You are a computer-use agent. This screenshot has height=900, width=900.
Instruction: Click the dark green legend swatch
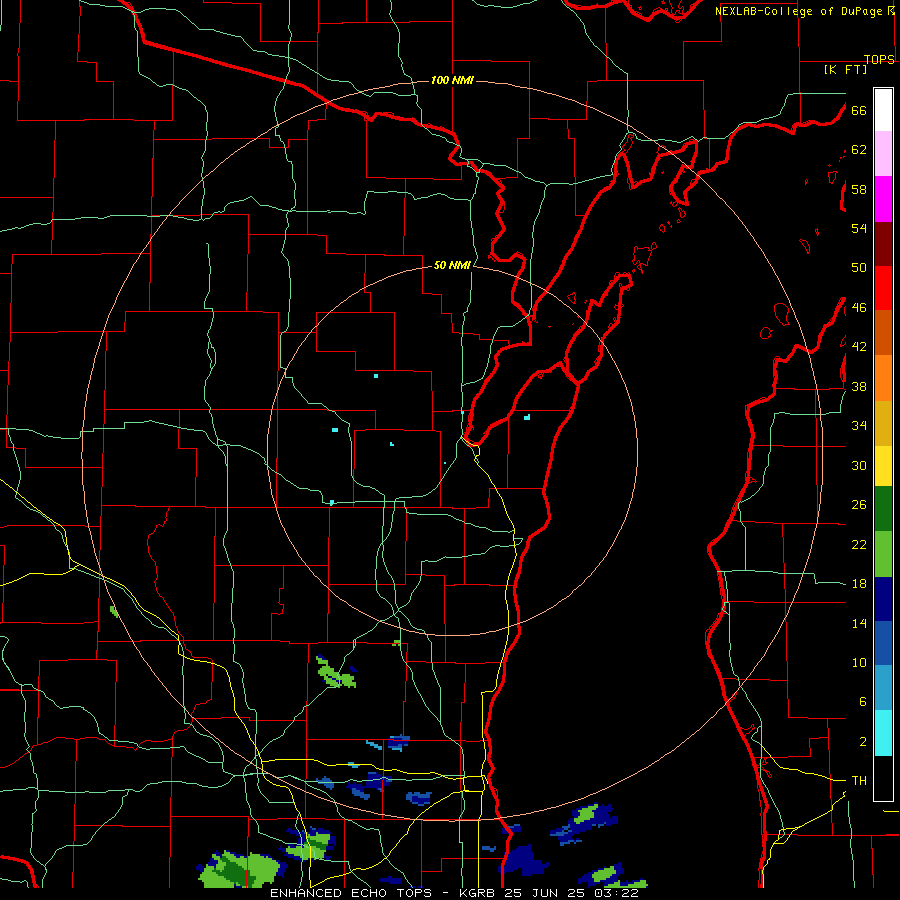883,509
